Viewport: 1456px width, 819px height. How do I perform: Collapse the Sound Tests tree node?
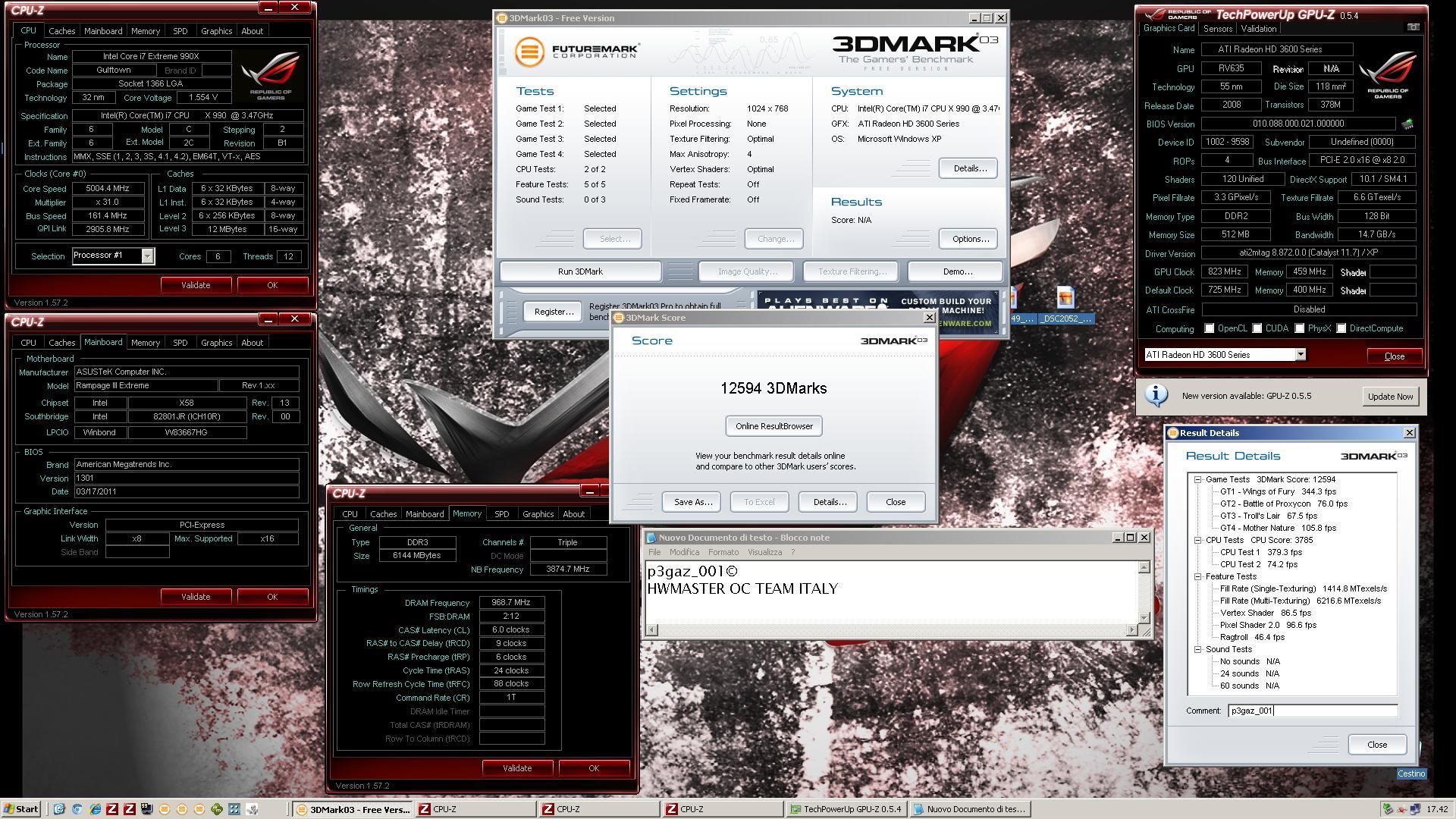pos(1198,649)
